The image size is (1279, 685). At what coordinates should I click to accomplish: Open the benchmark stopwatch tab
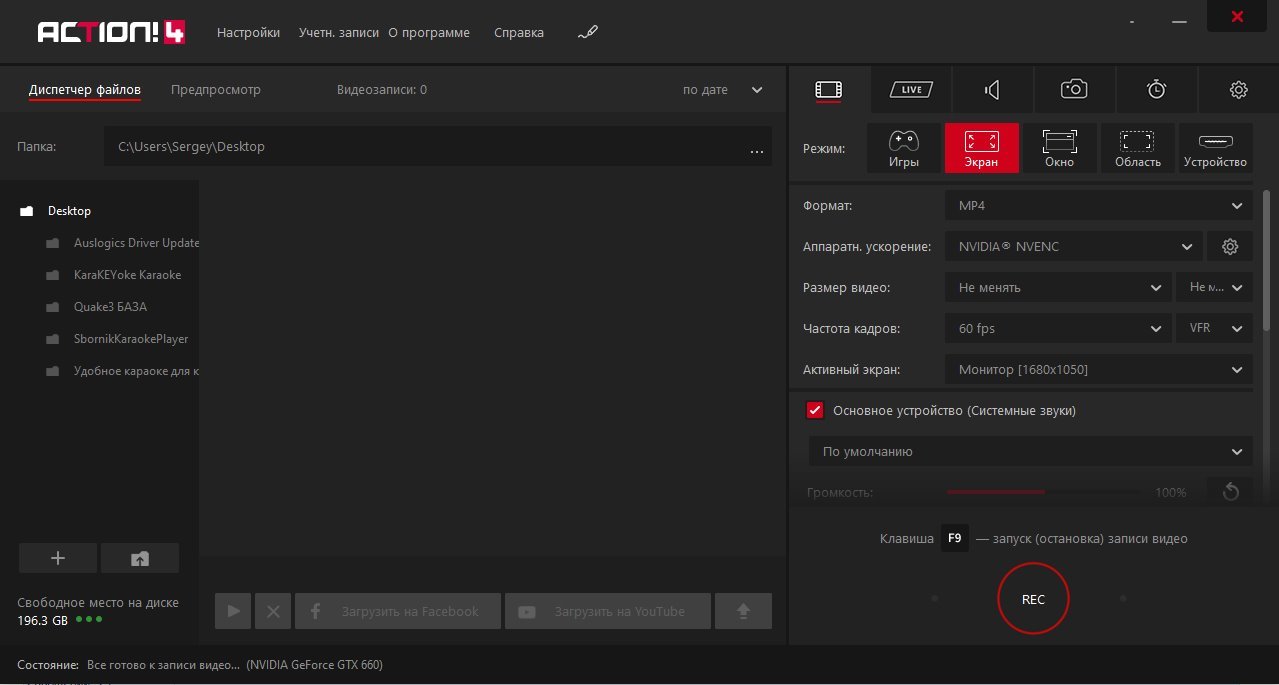coord(1156,90)
